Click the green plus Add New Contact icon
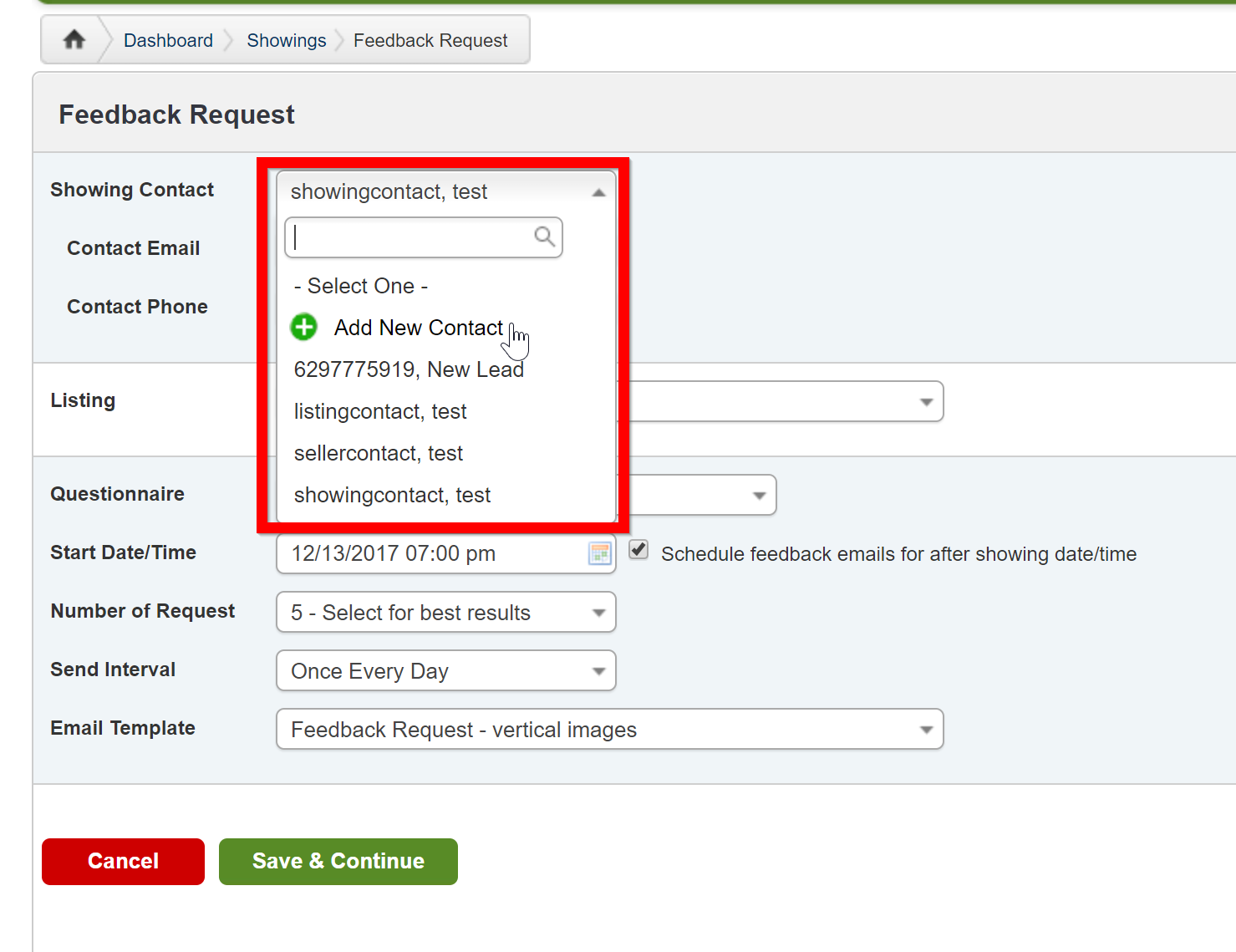The image size is (1236, 952). tap(303, 327)
